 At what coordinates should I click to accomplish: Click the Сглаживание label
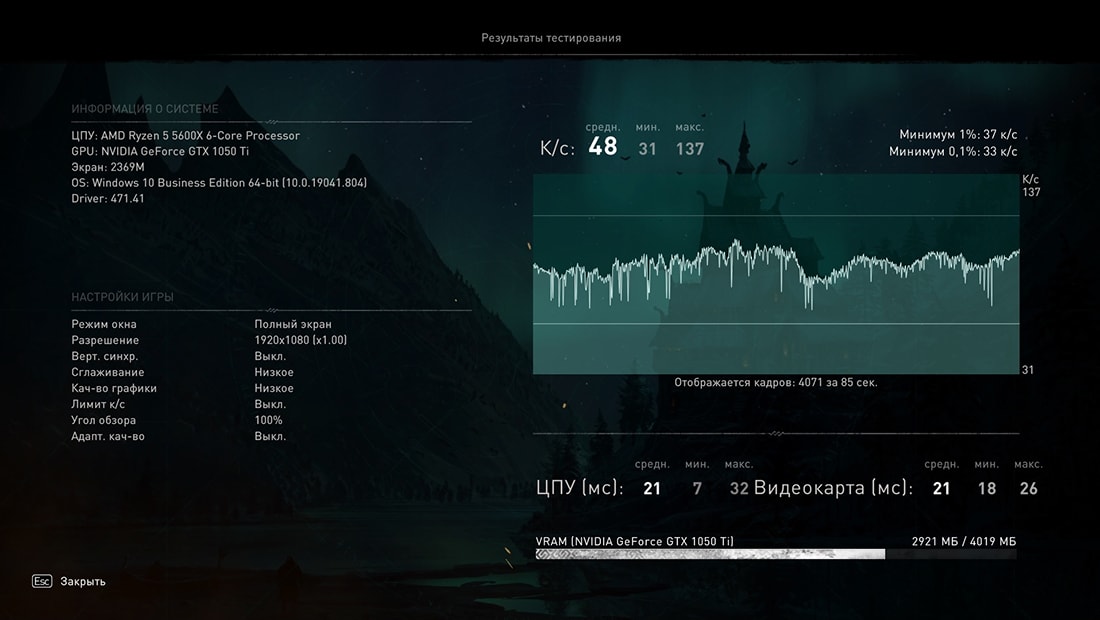107,372
